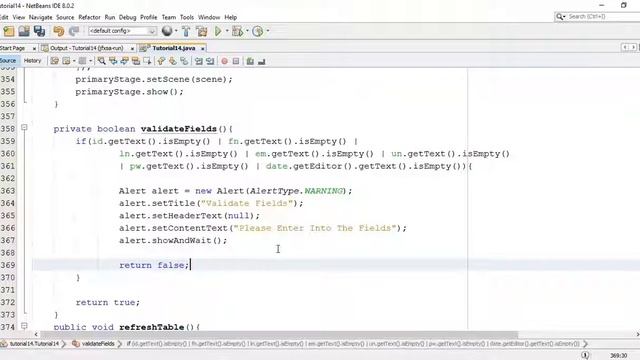Close the Output - Tutorial14 tab

[132, 49]
